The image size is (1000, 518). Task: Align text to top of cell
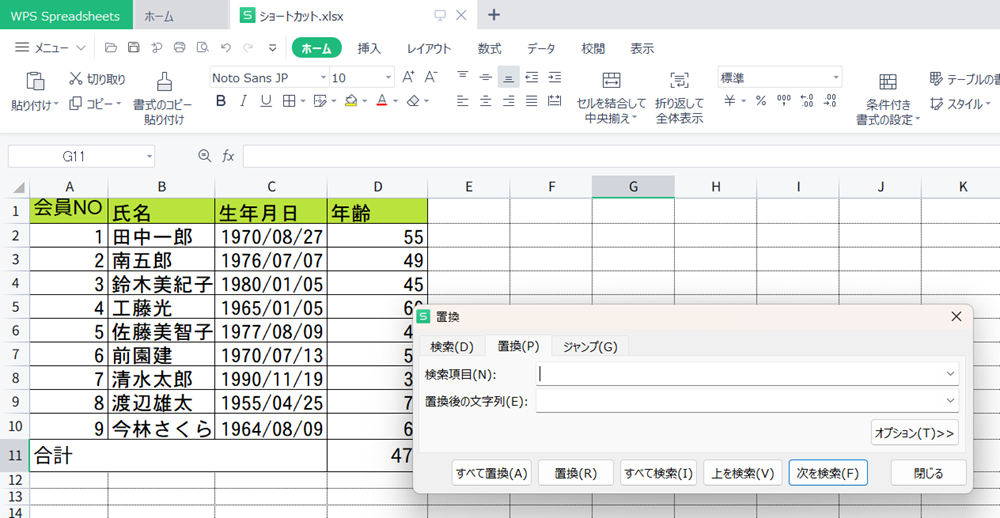click(x=463, y=77)
